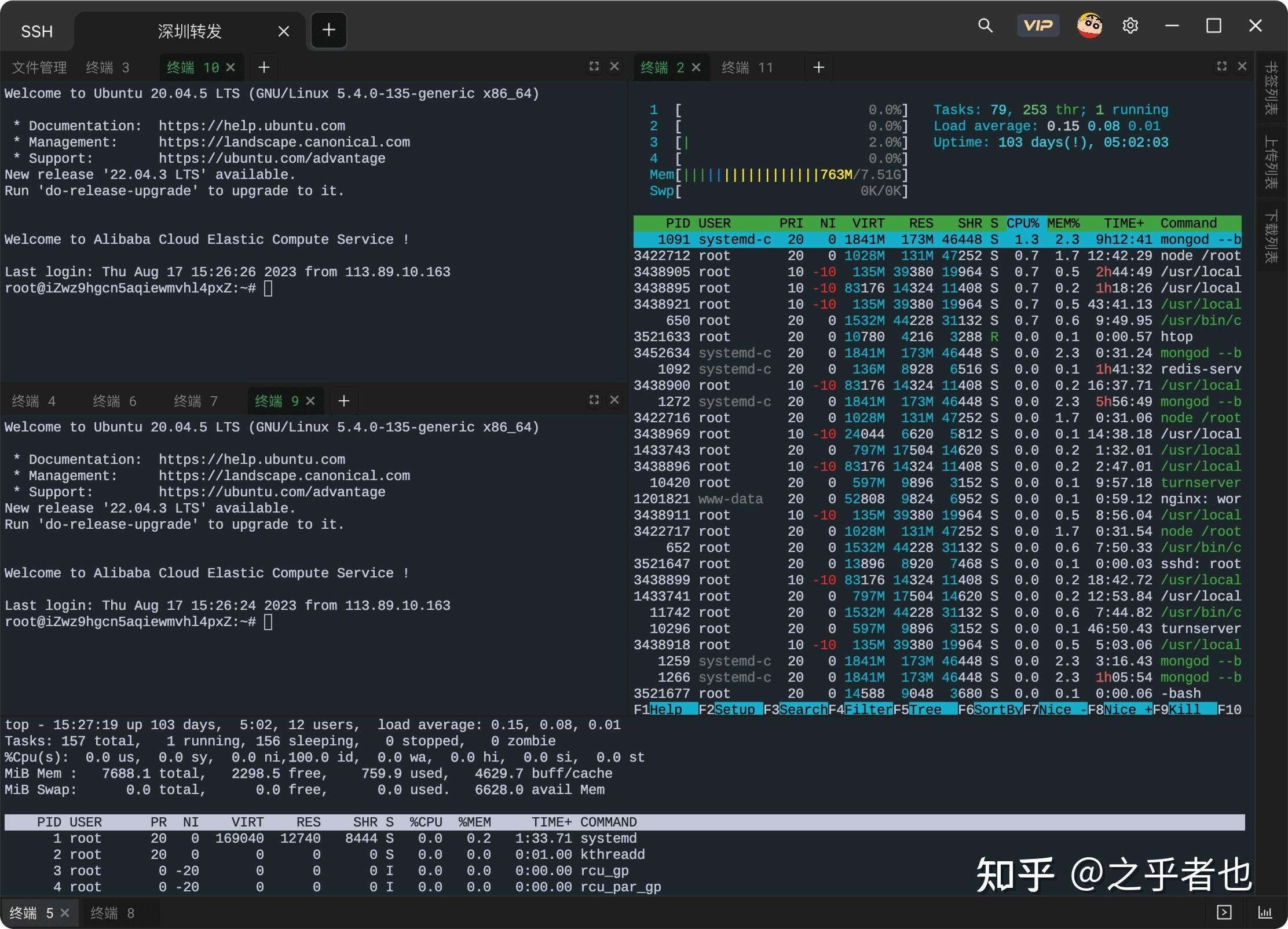The image size is (1288, 929).
Task: Click the 终端 9 terminal prompt cursor
Action: [268, 621]
